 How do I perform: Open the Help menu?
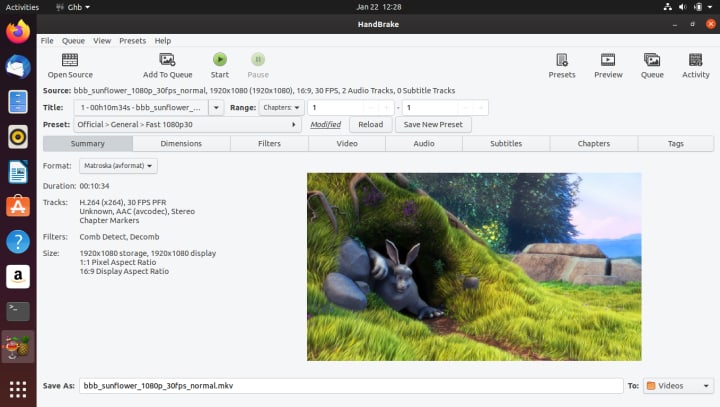163,40
